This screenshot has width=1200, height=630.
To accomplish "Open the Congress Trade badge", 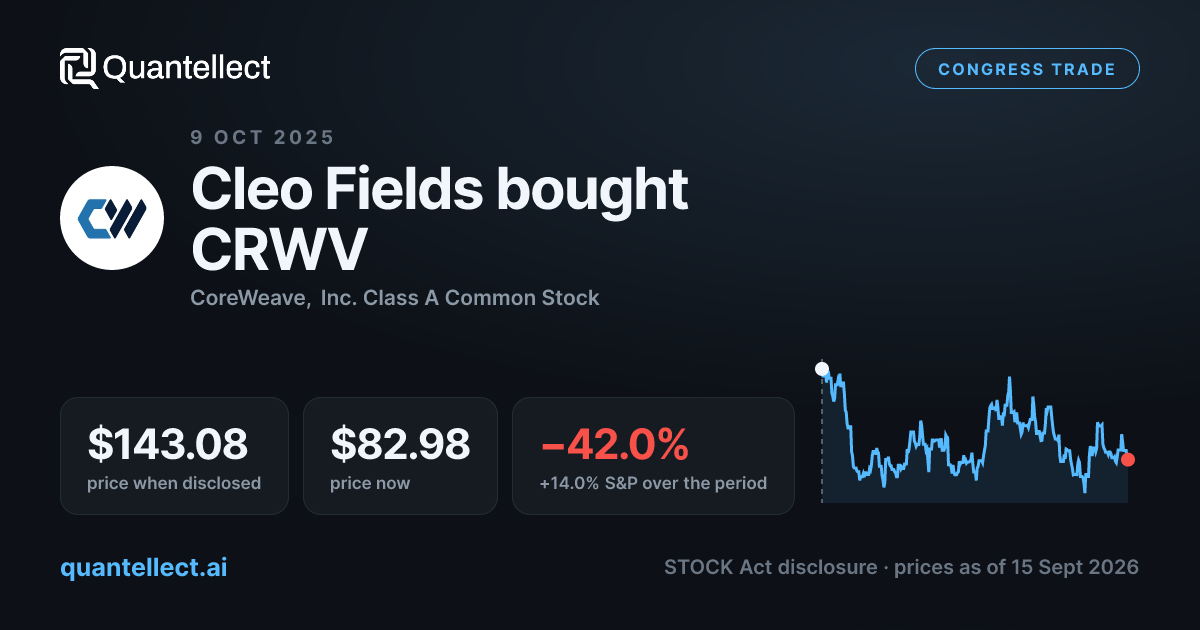I will [1027, 69].
